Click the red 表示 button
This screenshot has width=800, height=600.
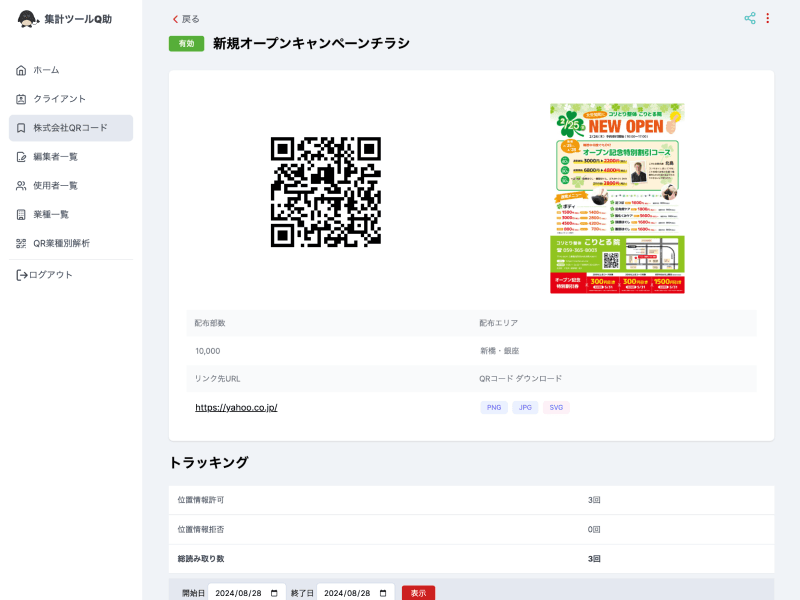pyautogui.click(x=418, y=593)
